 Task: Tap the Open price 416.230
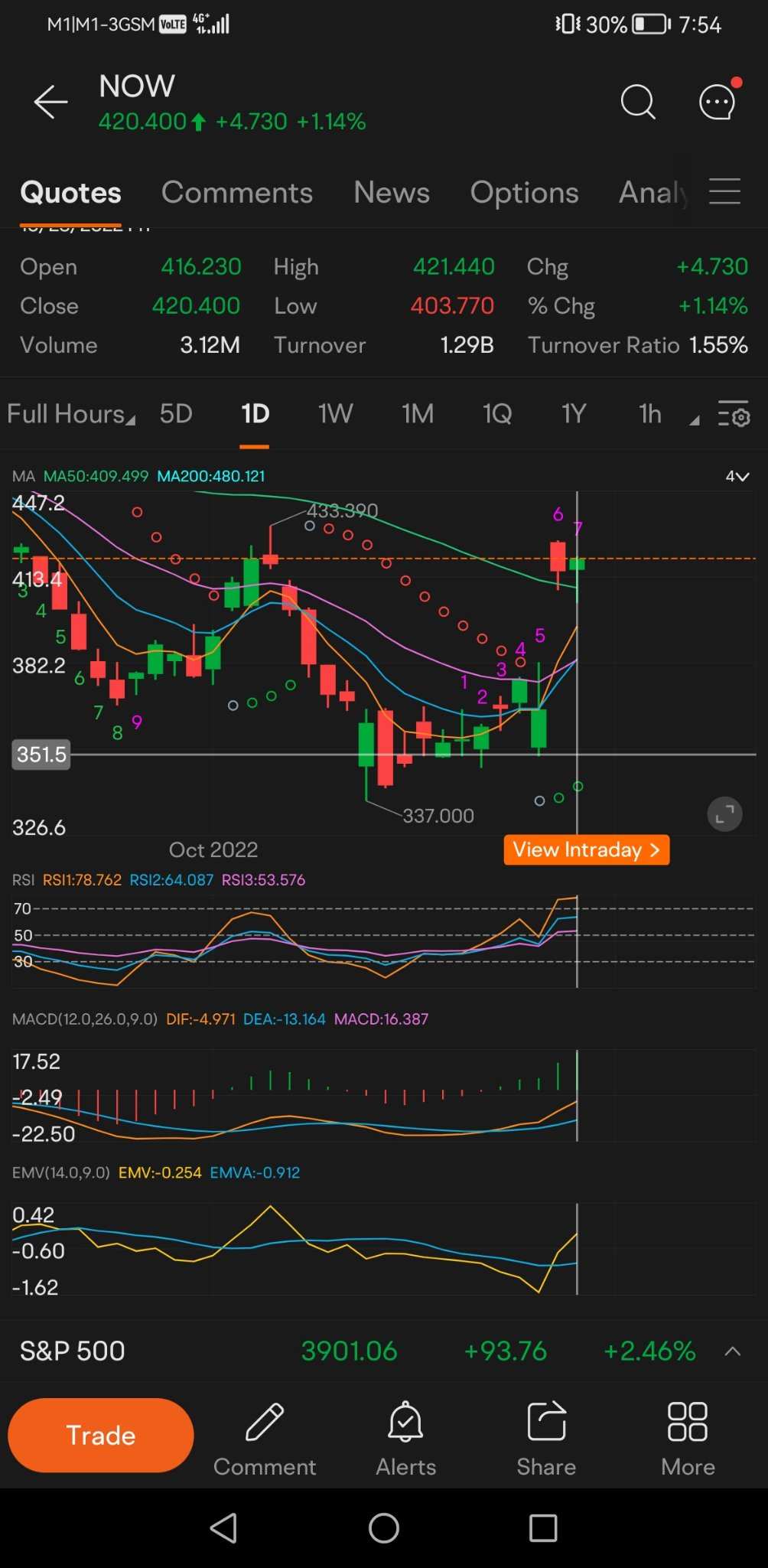pyautogui.click(x=201, y=266)
